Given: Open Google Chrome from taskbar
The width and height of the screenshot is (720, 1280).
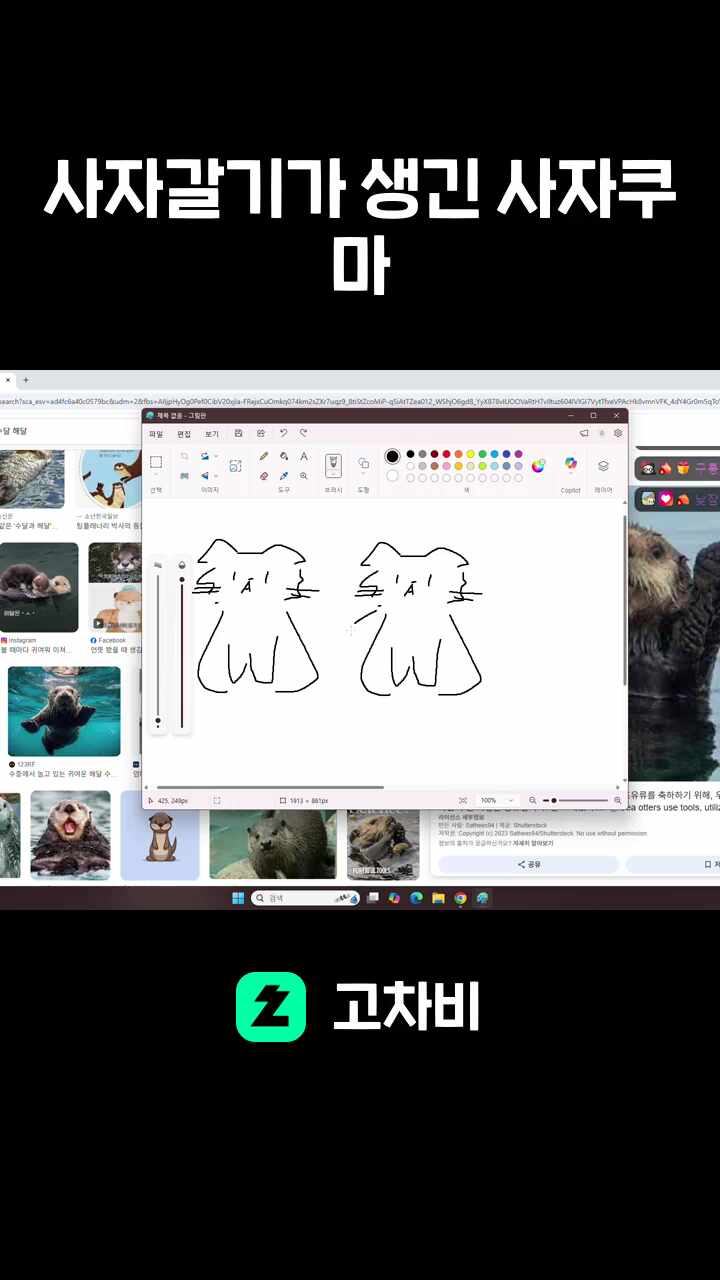Looking at the screenshot, I should [x=460, y=898].
